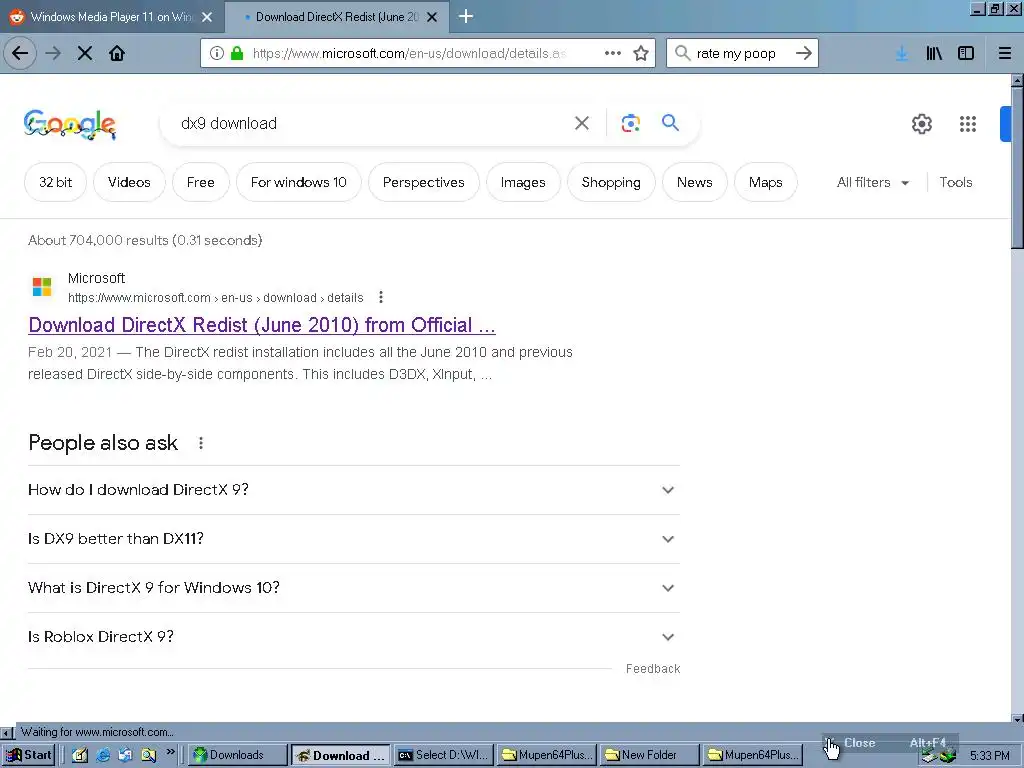The height and width of the screenshot is (768, 1024).
Task: Click the Microsoft logo favicon in the result
Action: tap(42, 286)
